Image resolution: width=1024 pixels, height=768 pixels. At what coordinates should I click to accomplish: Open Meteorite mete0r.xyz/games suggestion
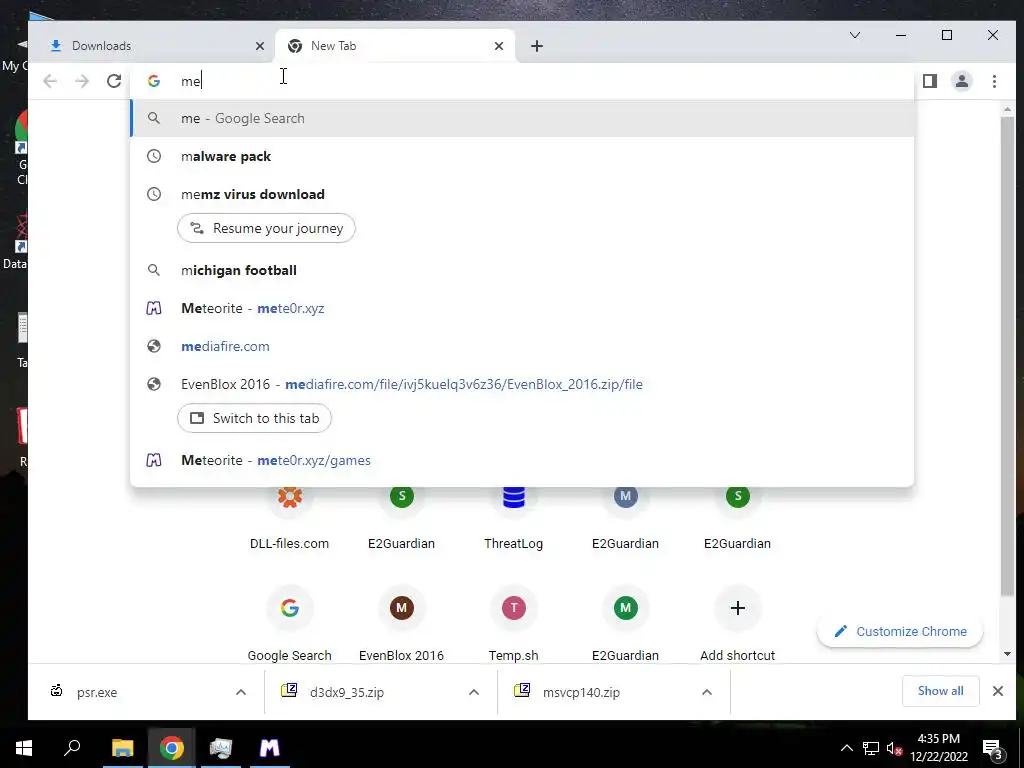click(x=522, y=460)
